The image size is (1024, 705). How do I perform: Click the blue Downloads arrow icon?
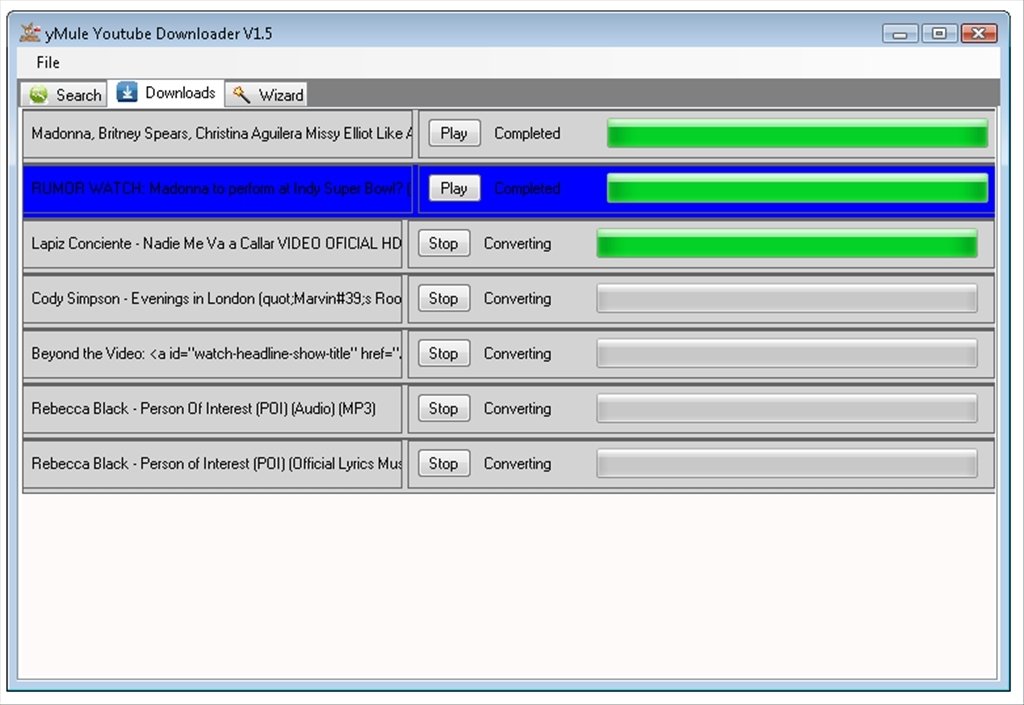point(127,92)
